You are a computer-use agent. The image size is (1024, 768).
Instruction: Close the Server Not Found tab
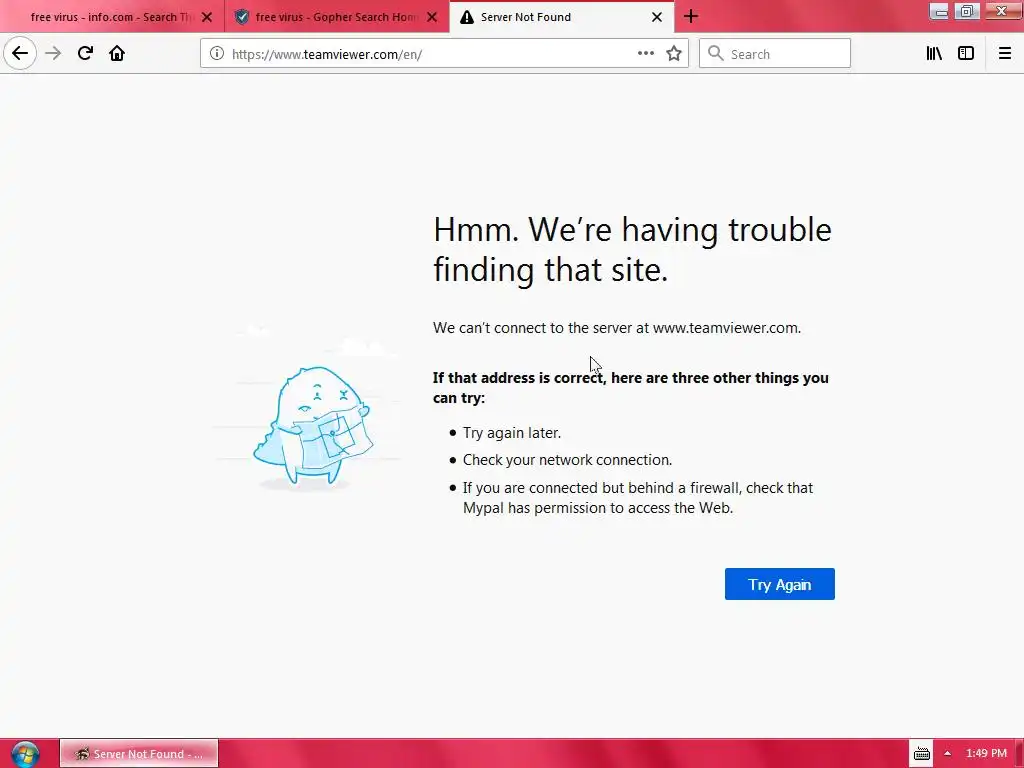(657, 17)
